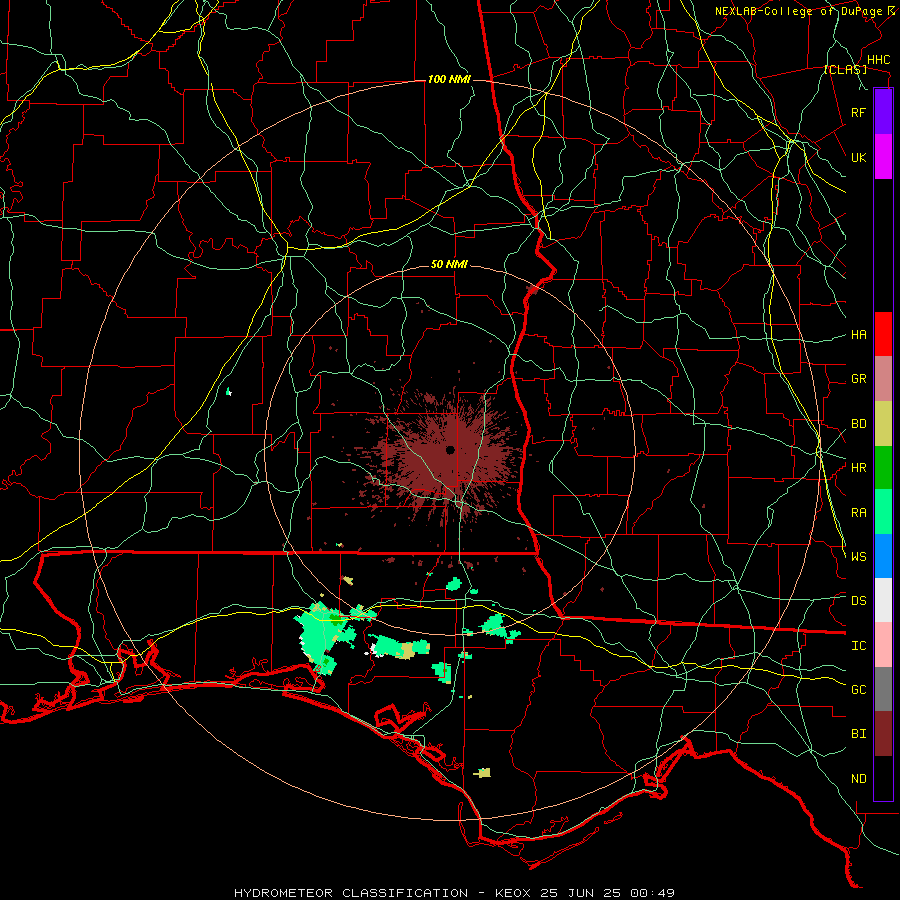Click the GC gray legend swatch

(883, 689)
